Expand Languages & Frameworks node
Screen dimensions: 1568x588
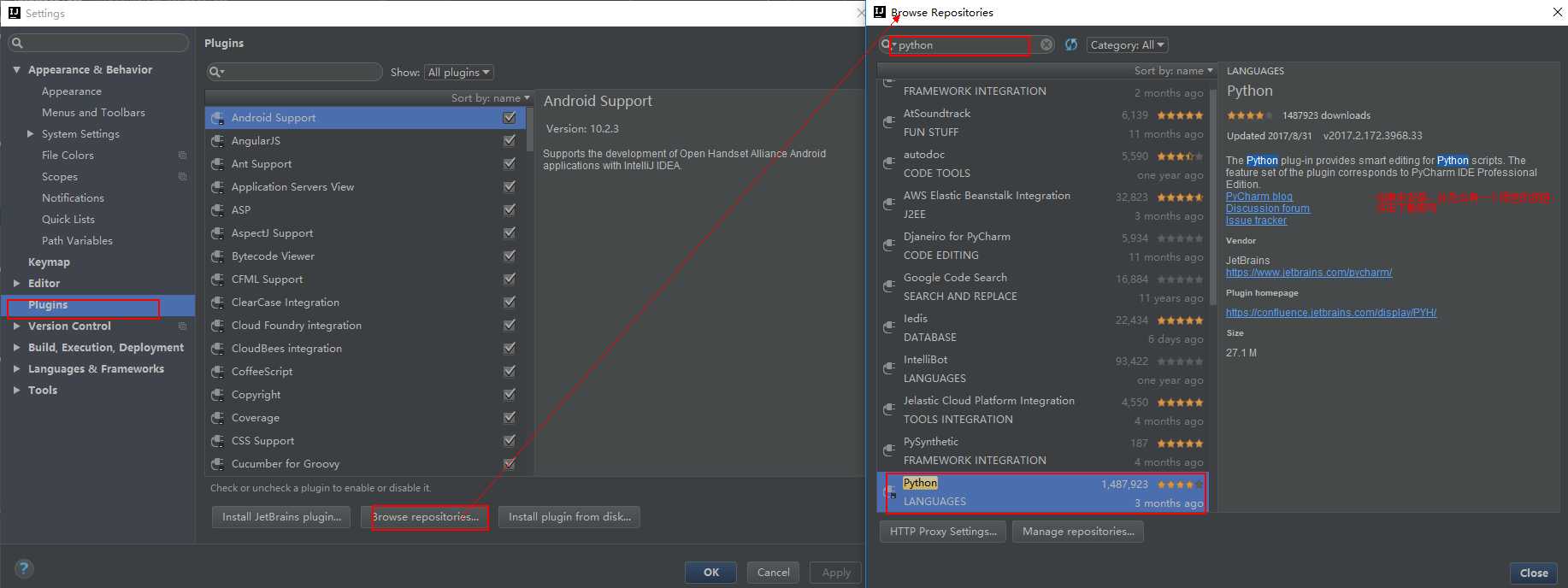(16, 369)
